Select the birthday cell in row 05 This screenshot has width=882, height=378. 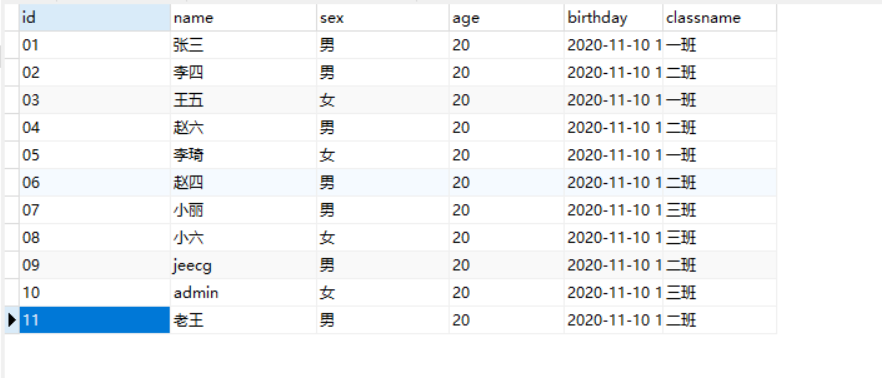[614, 155]
